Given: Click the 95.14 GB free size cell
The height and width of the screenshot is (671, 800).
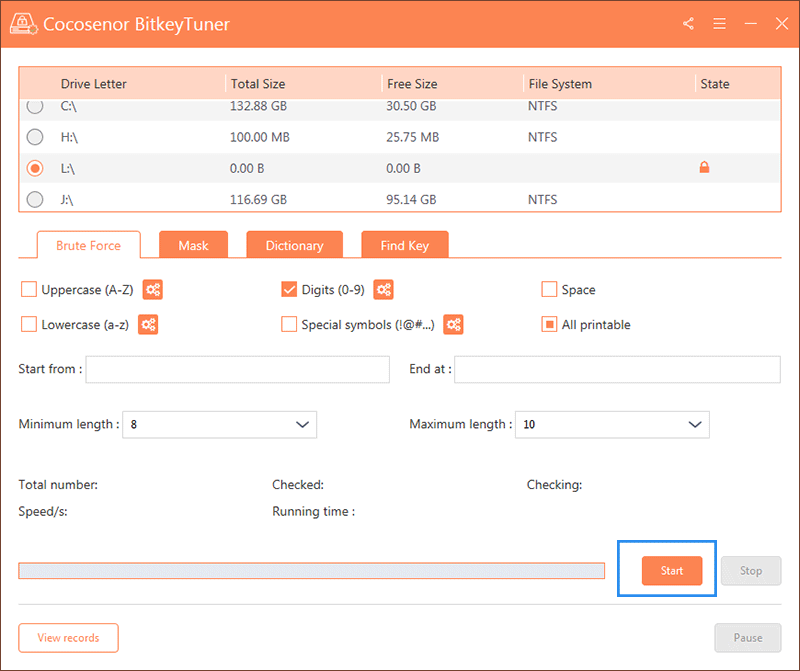Looking at the screenshot, I should point(411,200).
